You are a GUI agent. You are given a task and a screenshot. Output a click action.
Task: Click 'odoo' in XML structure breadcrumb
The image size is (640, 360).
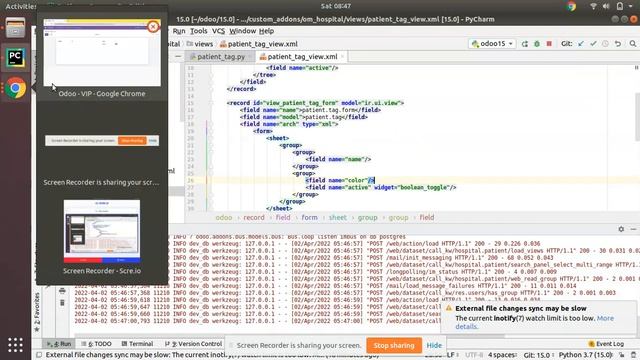click(224, 218)
